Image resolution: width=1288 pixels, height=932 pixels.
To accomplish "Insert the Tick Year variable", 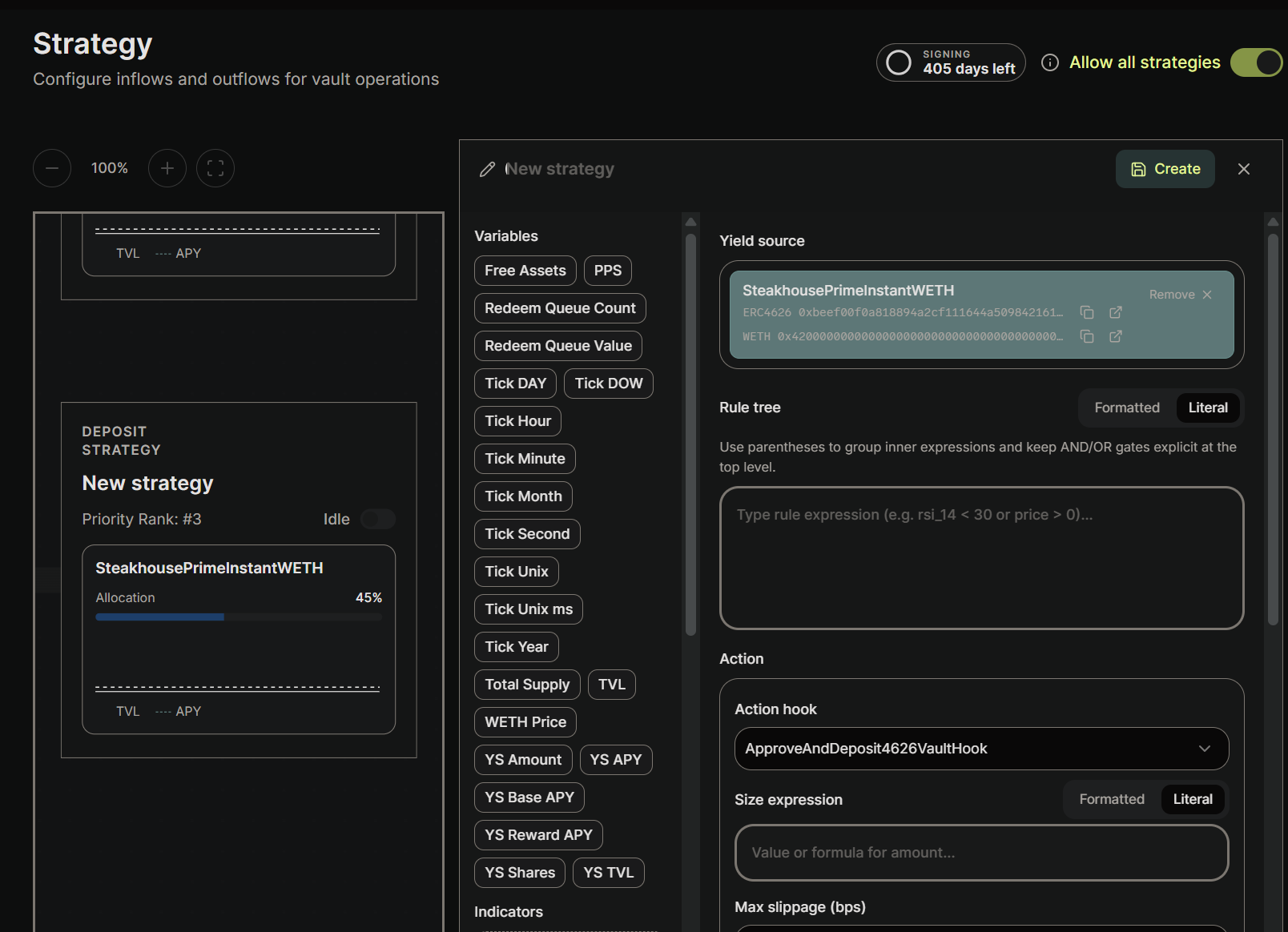I will pyautogui.click(x=517, y=647).
